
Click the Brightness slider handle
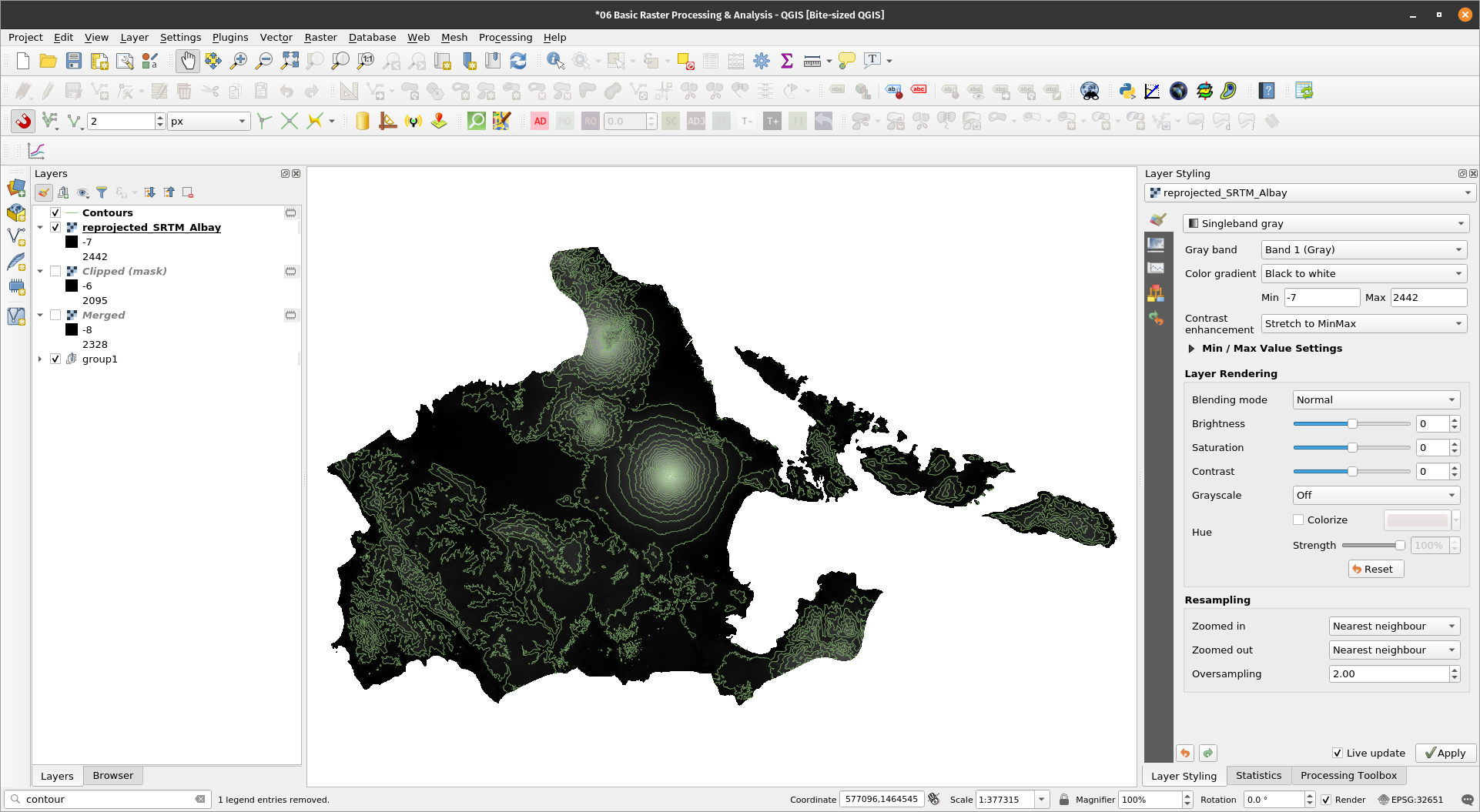[1352, 423]
